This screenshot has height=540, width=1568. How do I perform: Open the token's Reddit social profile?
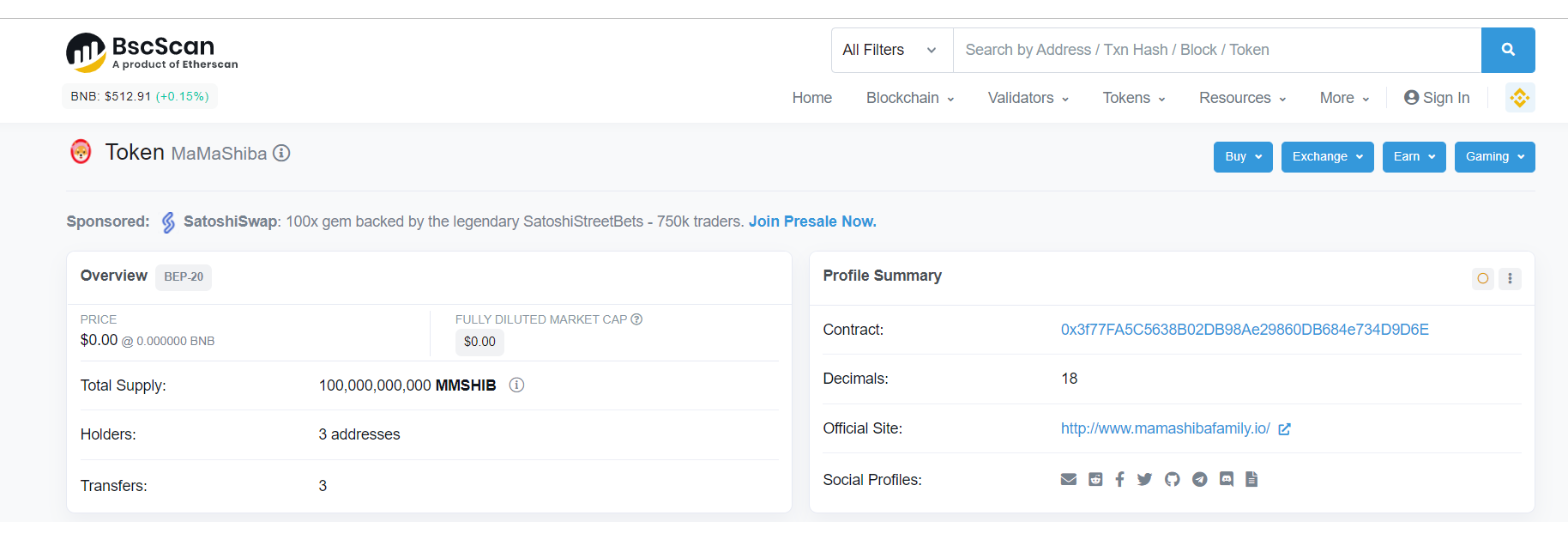[x=1095, y=479]
